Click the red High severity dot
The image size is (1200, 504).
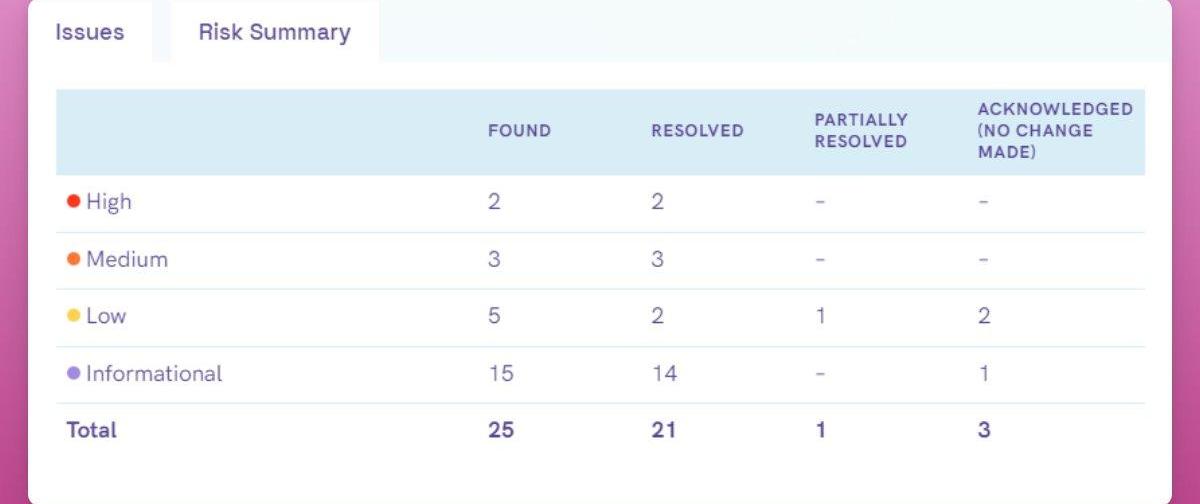tap(73, 201)
